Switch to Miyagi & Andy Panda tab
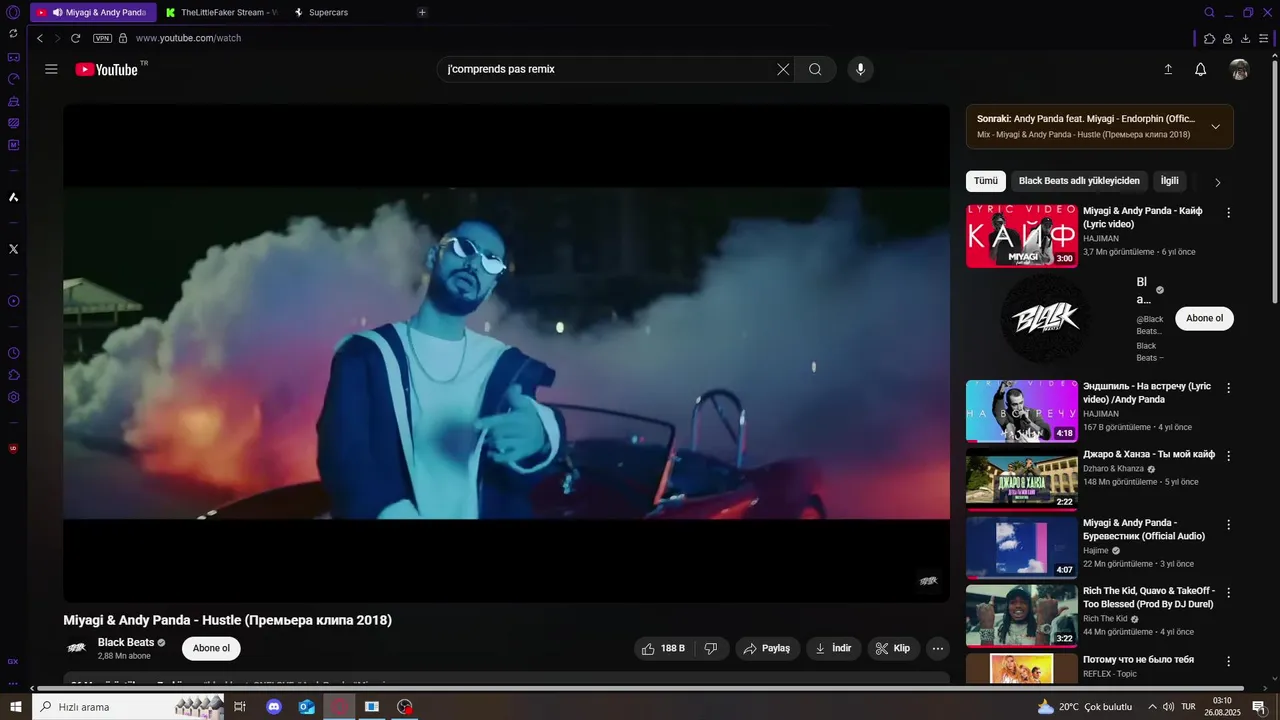The image size is (1280, 720). pyautogui.click(x=93, y=12)
